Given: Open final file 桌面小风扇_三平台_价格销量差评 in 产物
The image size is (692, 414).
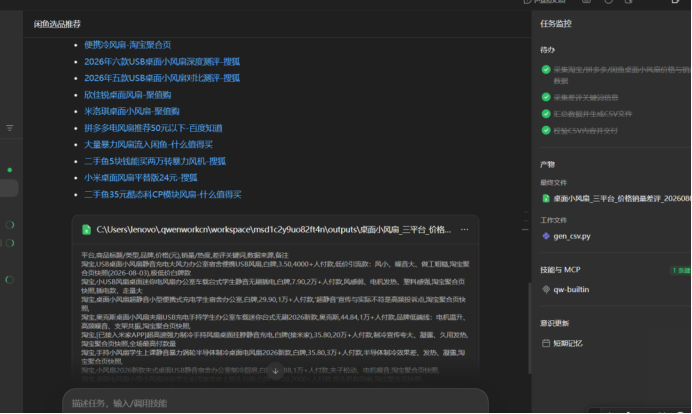Looking at the screenshot, I should click(x=622, y=199).
